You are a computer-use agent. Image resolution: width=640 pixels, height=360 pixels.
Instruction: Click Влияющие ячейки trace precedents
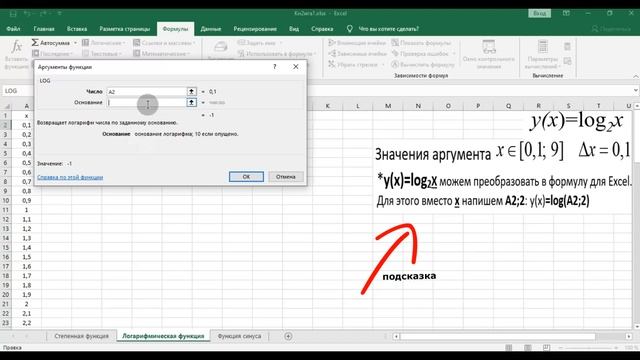tap(357, 43)
